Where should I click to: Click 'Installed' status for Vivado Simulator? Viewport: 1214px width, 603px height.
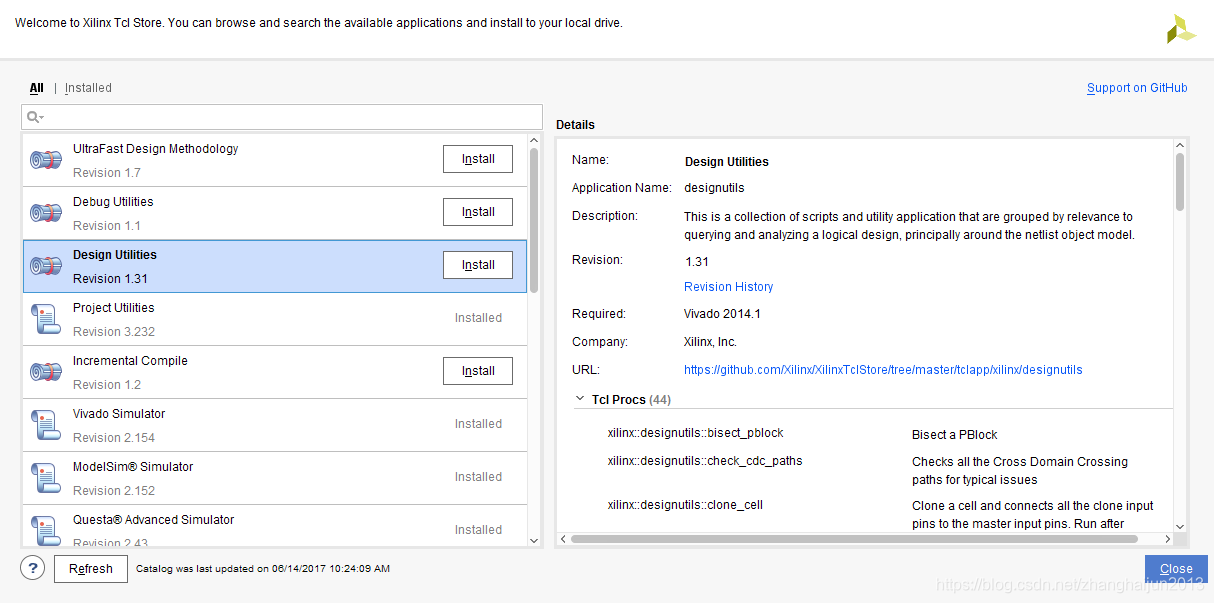(x=478, y=424)
